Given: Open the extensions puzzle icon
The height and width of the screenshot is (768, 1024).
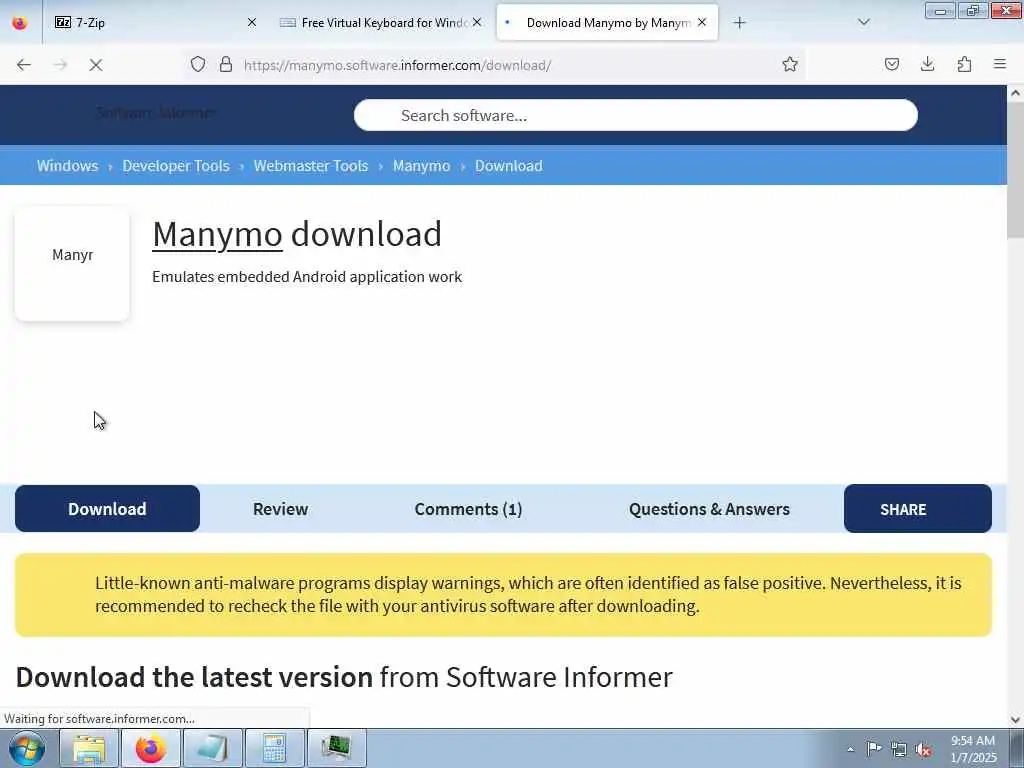Looking at the screenshot, I should tap(964, 64).
